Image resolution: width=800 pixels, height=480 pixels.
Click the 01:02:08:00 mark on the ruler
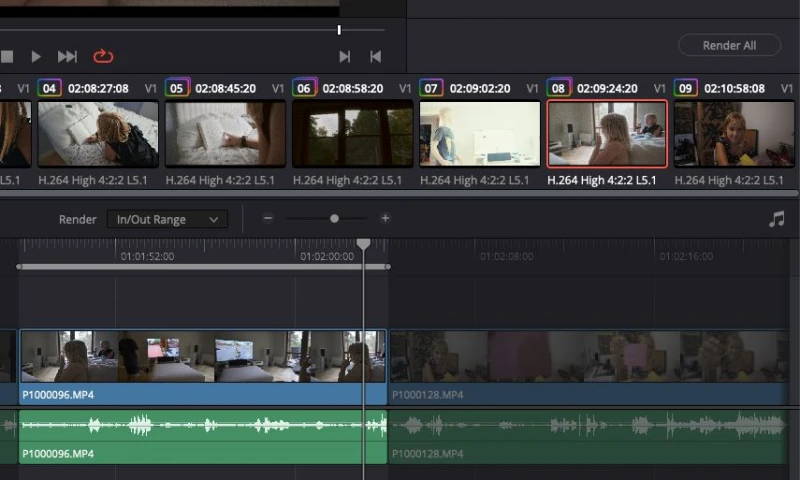pos(507,257)
